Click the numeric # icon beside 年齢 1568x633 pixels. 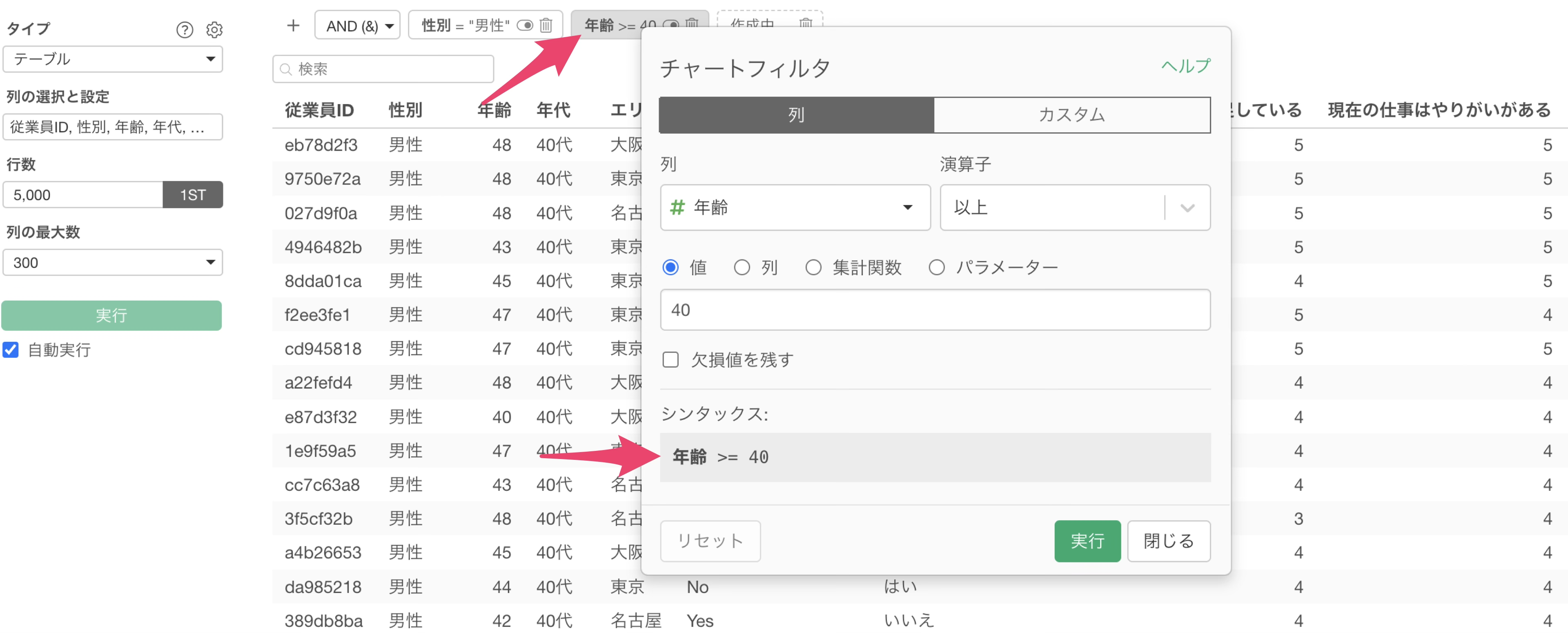677,207
